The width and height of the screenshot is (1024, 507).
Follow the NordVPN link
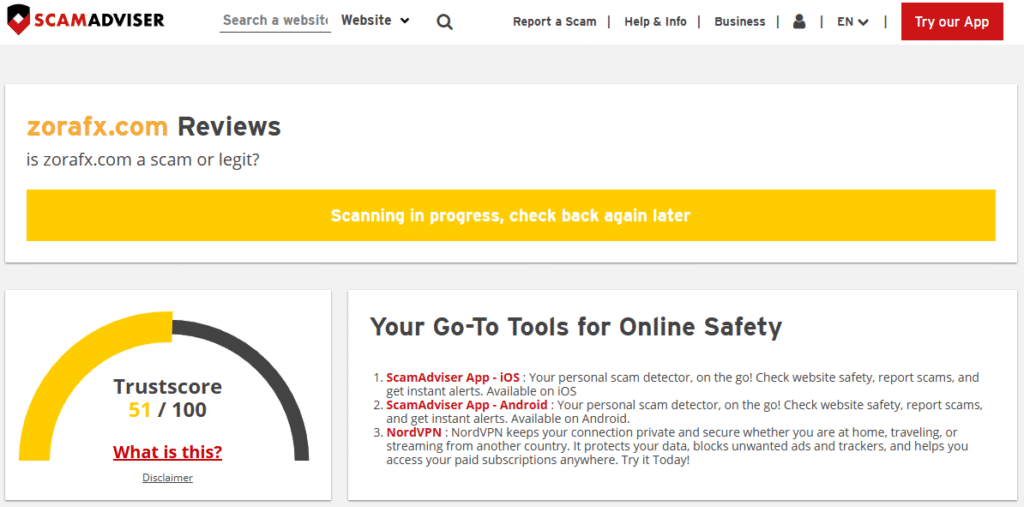point(411,433)
